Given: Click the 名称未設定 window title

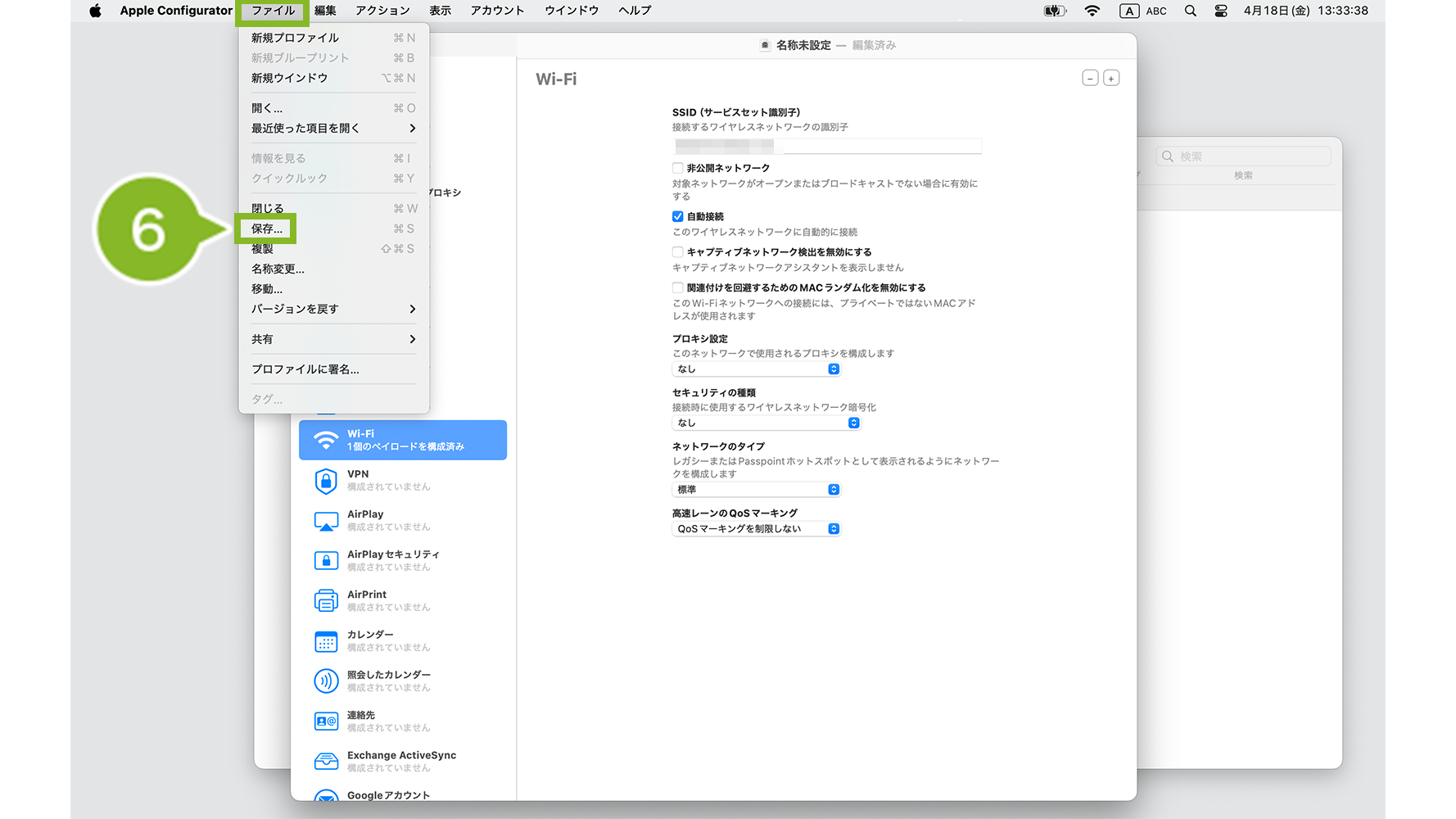Looking at the screenshot, I should 803,45.
